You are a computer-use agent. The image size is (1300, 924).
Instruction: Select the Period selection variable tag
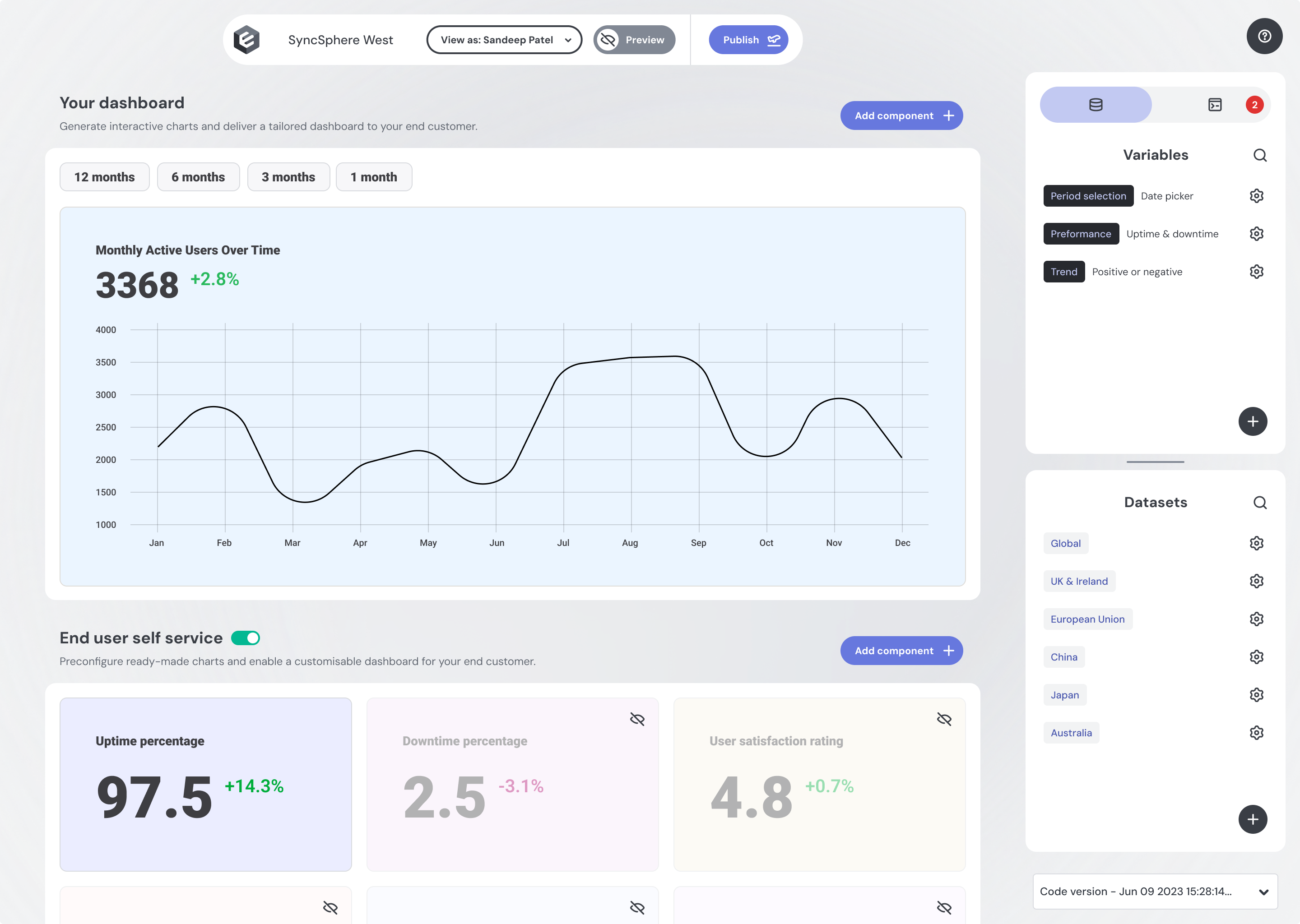tap(1088, 196)
